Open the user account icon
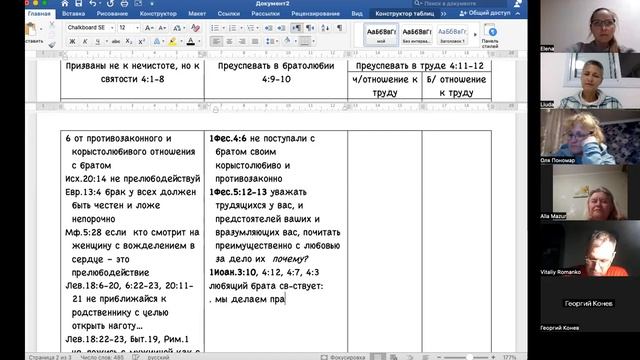Screen dimensions: 640x360 [518, 4]
